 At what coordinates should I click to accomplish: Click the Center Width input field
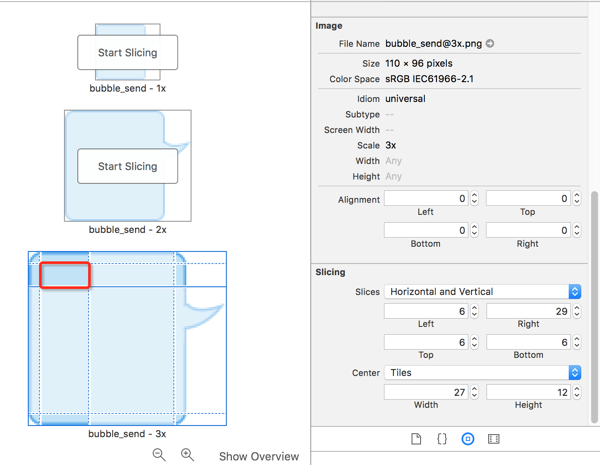point(426,392)
